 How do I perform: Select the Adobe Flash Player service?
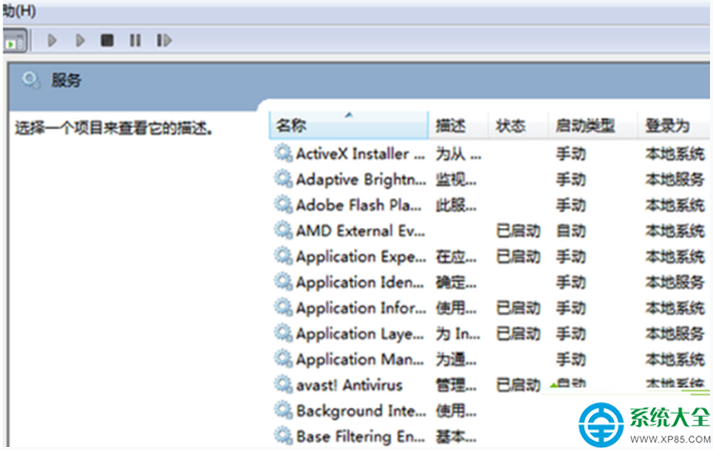point(490,205)
